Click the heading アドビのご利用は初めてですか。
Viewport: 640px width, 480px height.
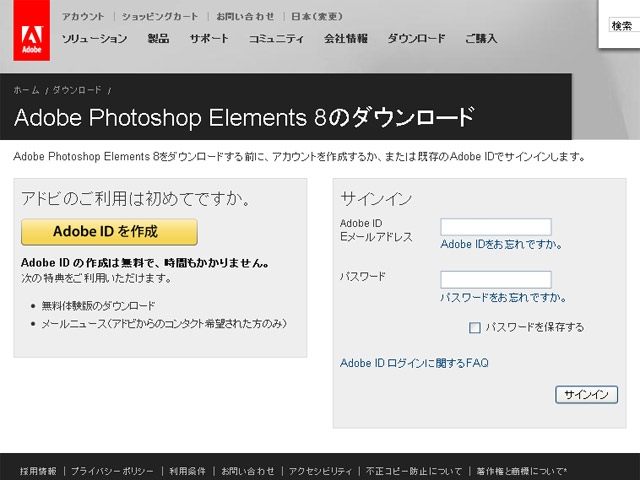[x=135, y=198]
